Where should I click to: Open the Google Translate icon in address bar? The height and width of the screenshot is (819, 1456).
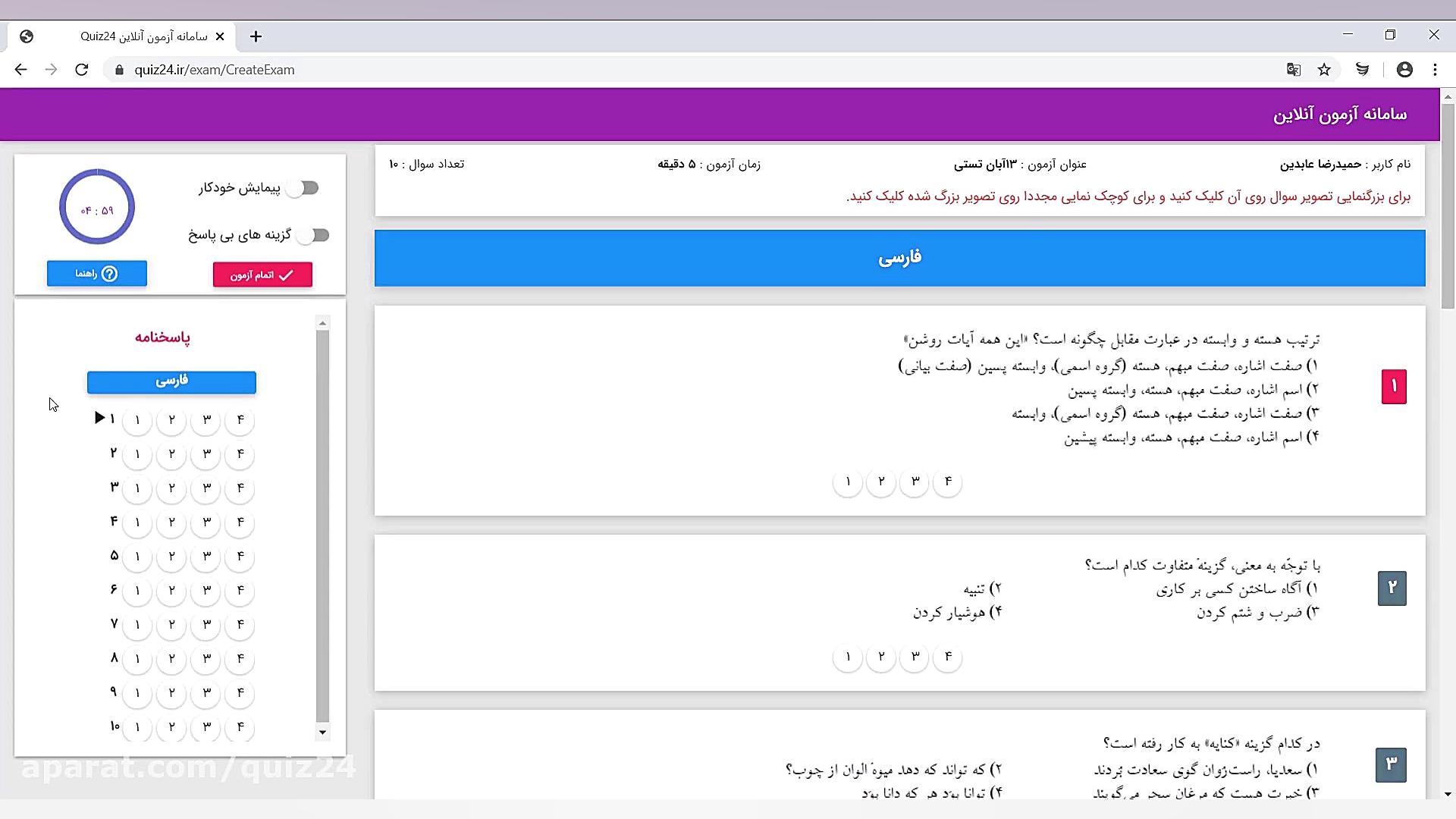pos(1293,69)
